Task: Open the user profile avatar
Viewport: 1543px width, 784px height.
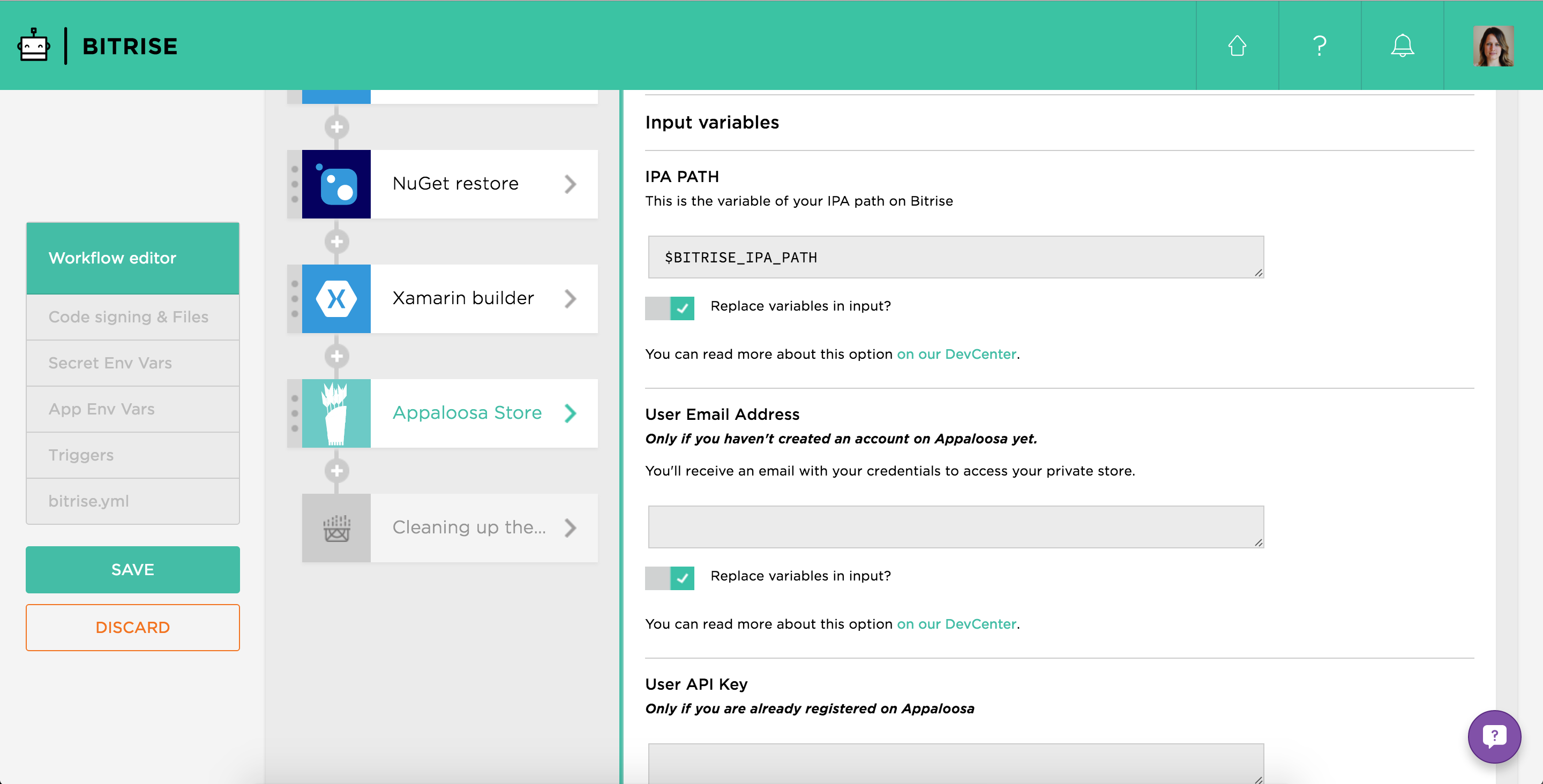Action: point(1493,46)
